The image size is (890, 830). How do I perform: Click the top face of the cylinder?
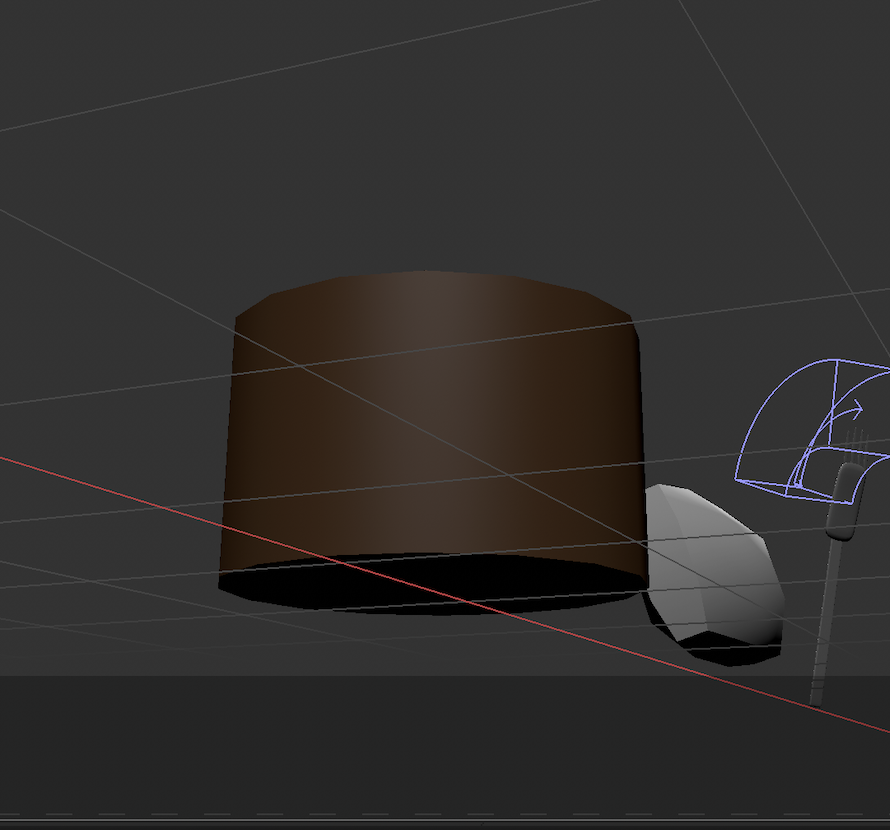(x=430, y=290)
